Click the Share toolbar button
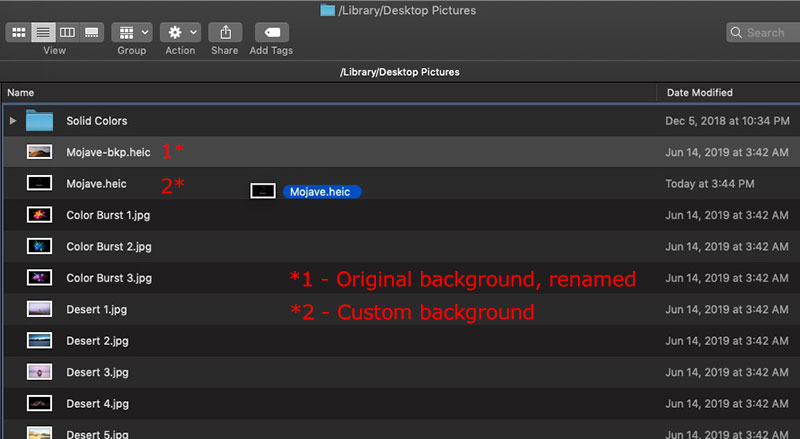 pyautogui.click(x=225, y=32)
